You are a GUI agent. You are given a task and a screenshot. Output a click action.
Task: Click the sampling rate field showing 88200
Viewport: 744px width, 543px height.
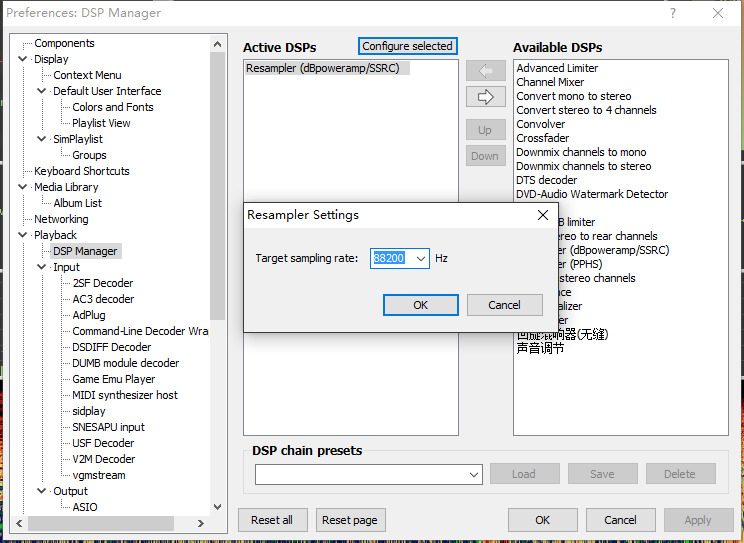(389, 258)
